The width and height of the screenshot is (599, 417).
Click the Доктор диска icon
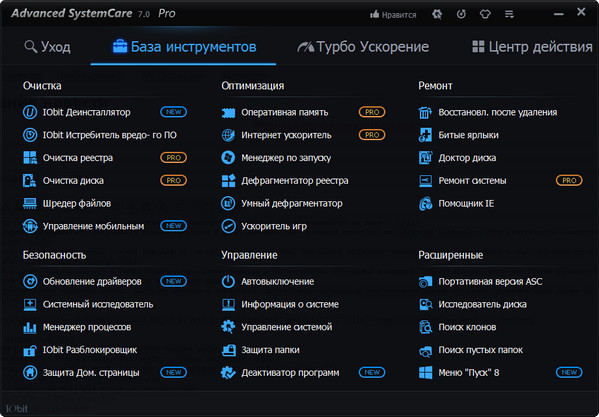(x=425, y=158)
